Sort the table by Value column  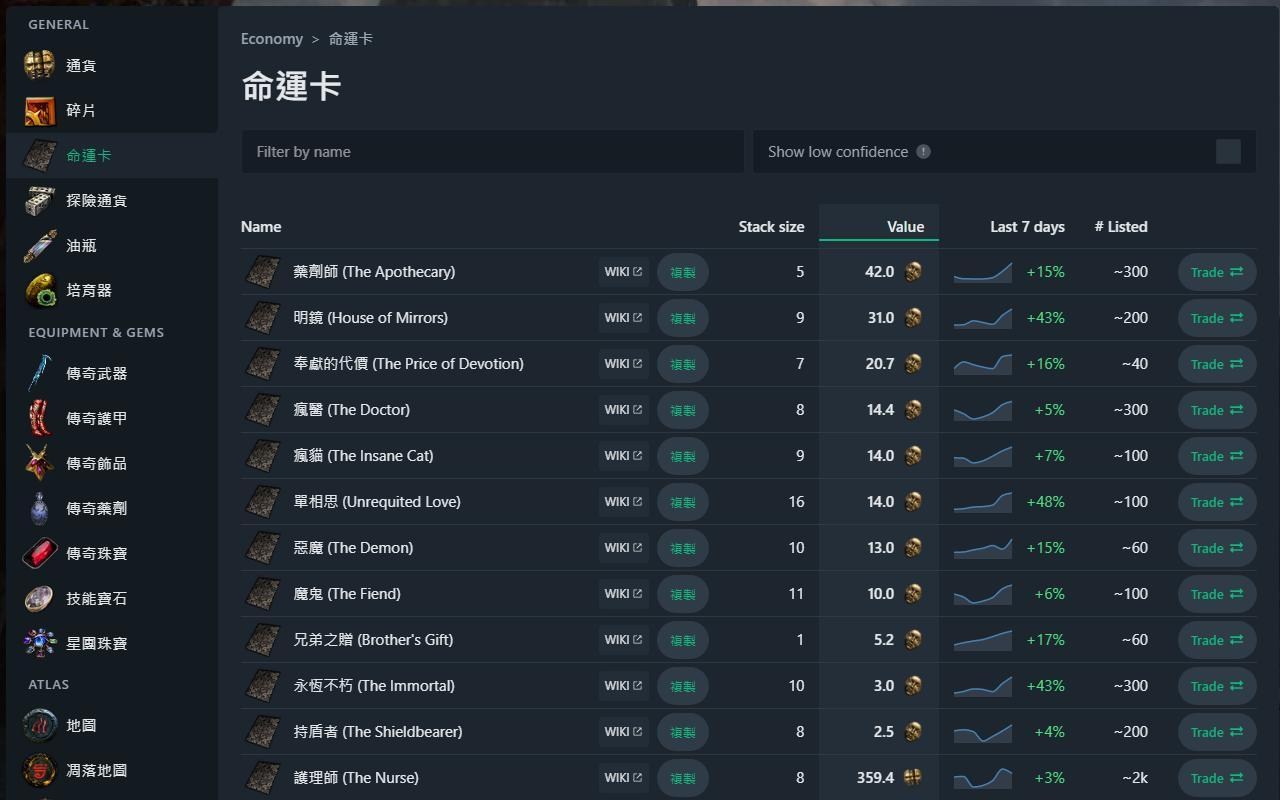905,227
